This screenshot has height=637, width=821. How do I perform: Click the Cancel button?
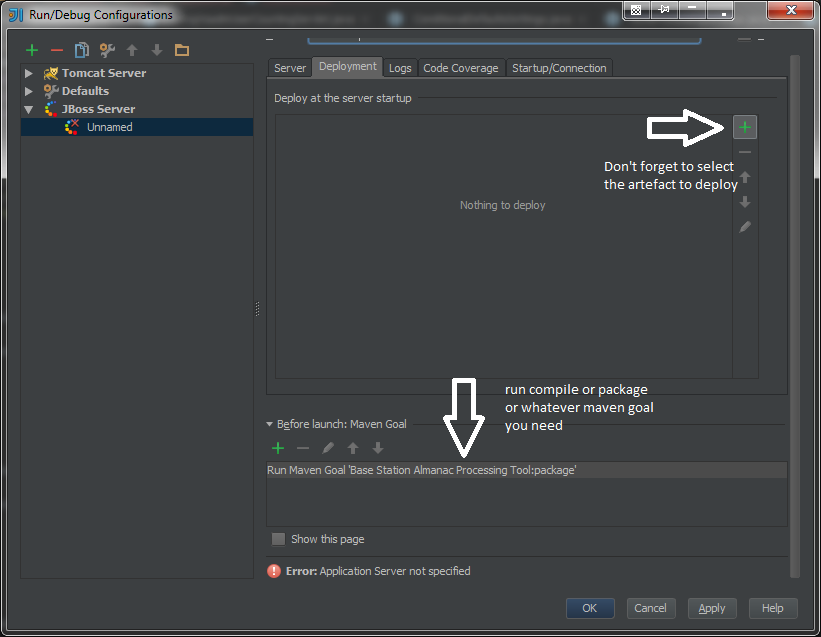pos(651,608)
